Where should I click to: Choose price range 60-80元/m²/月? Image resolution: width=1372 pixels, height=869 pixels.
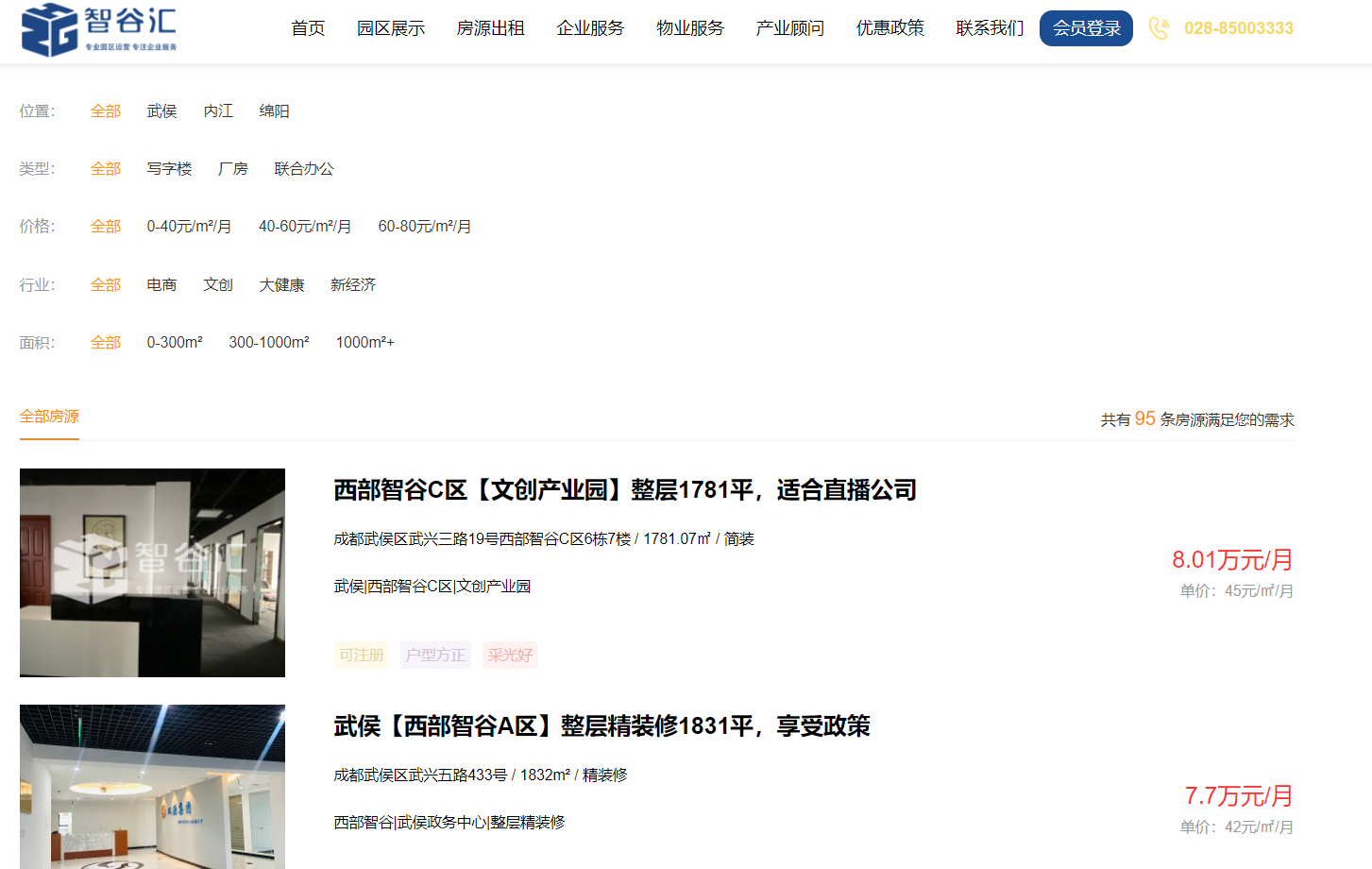click(x=425, y=226)
